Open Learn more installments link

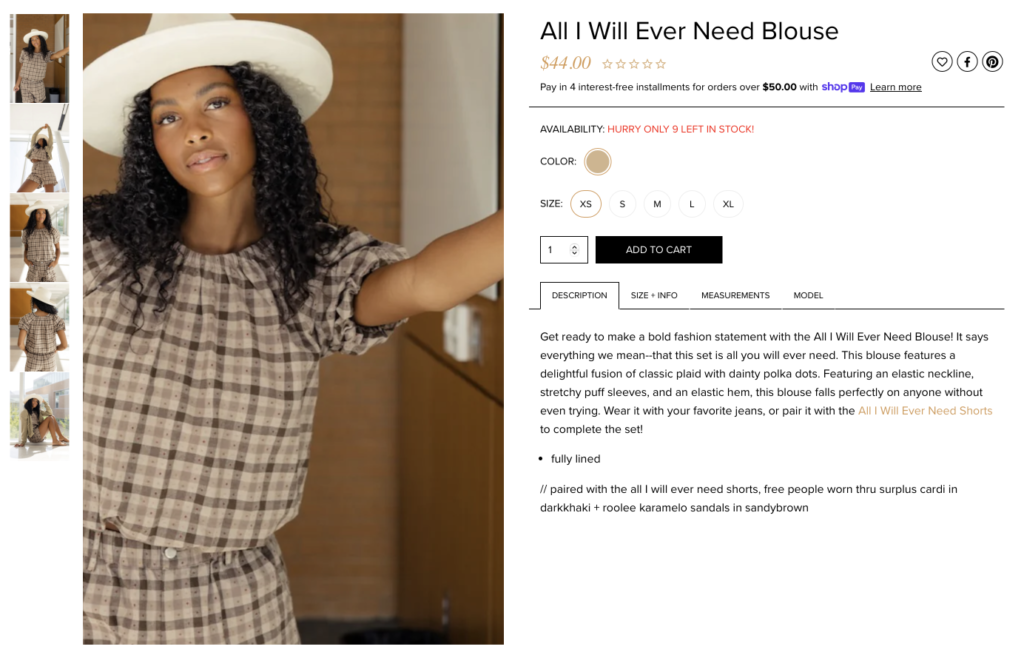click(895, 87)
